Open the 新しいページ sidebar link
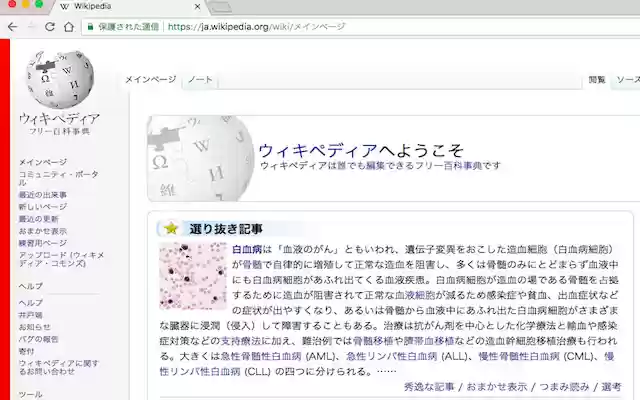Screen dimensions: 640x400 [x=43, y=207]
